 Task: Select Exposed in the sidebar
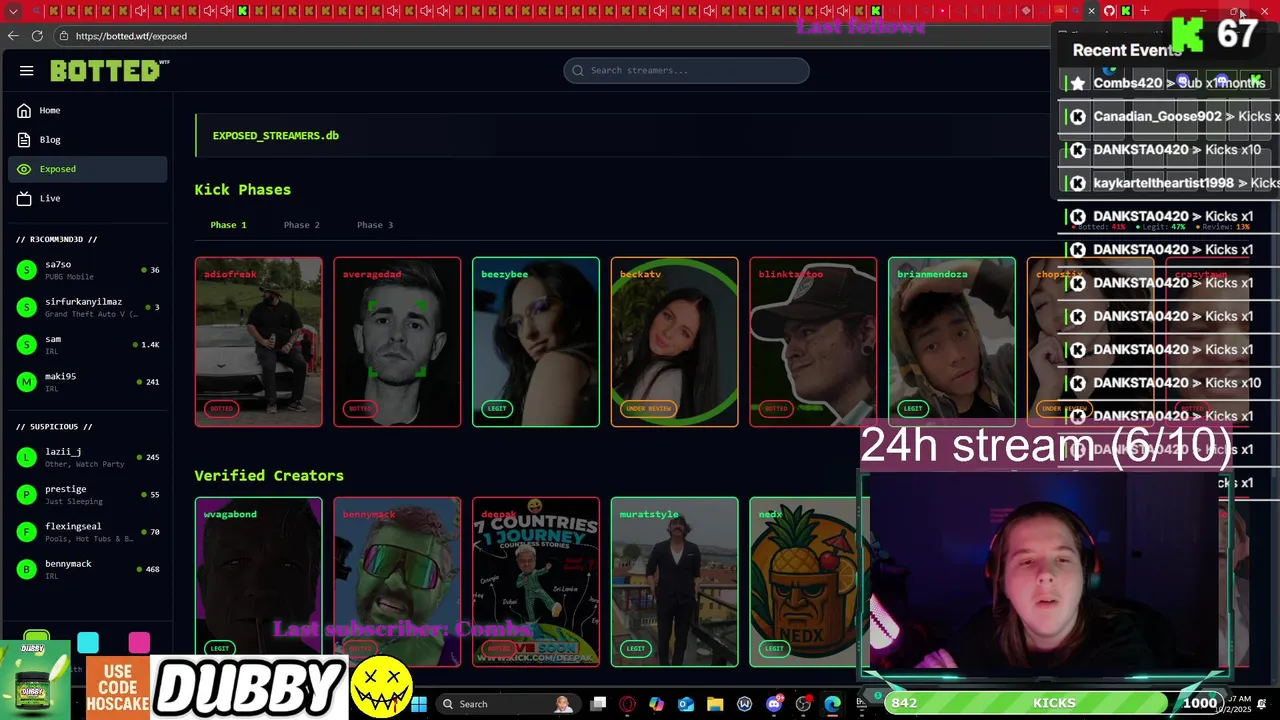88,169
